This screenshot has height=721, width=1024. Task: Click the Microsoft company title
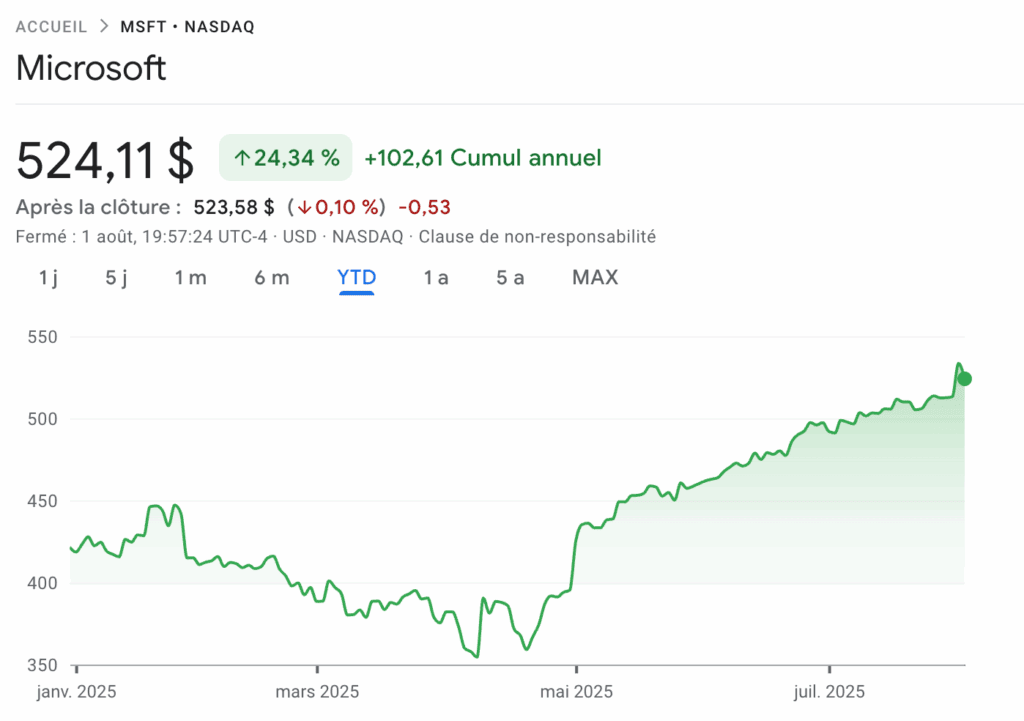click(x=91, y=68)
